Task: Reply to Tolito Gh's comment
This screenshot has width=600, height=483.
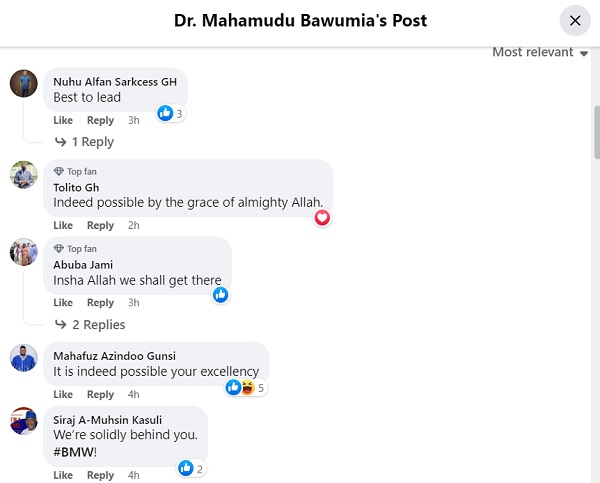Action: [100, 225]
